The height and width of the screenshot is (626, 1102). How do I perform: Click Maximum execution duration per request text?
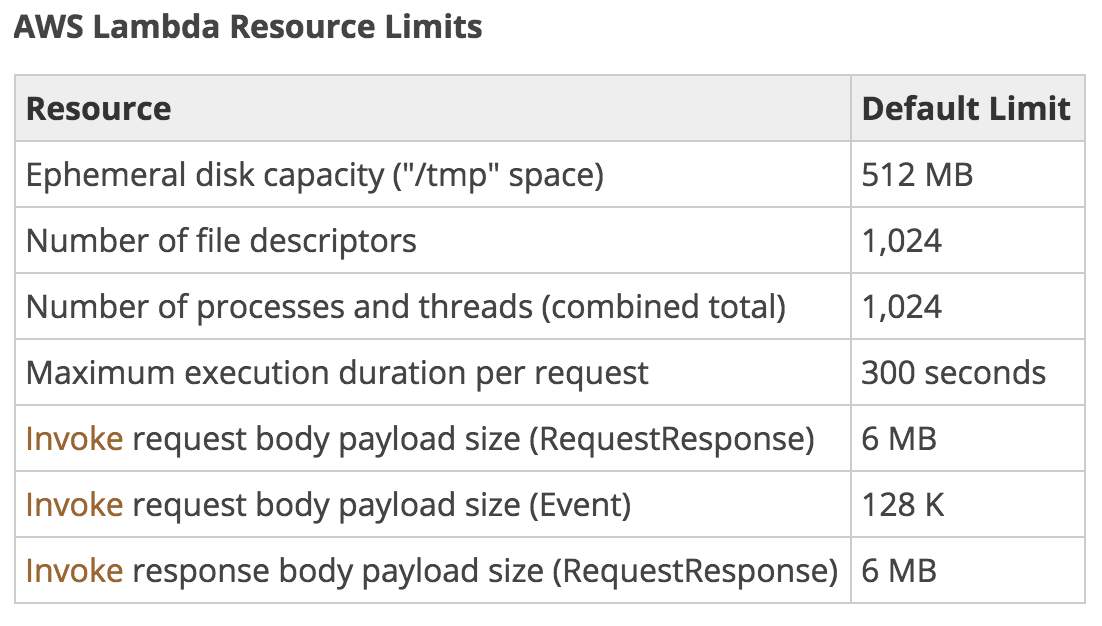(337, 373)
